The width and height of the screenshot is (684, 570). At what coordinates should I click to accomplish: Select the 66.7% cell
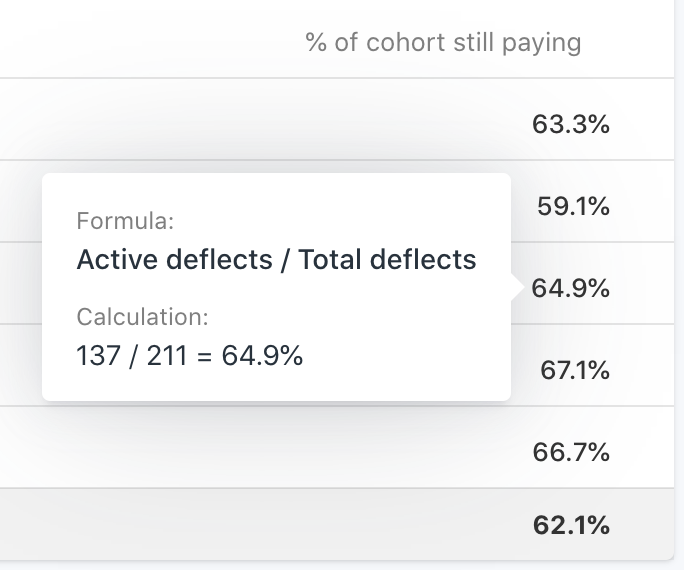tap(571, 453)
